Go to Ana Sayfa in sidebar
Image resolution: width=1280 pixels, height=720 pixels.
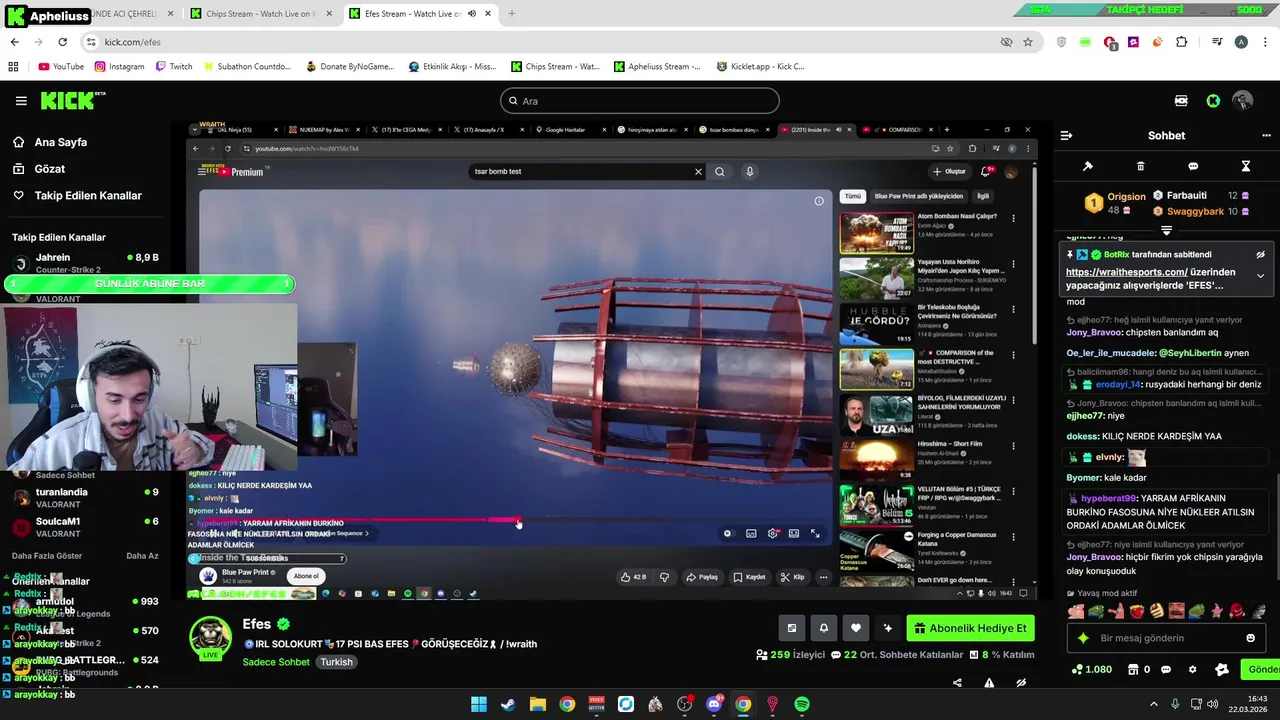pos(60,142)
